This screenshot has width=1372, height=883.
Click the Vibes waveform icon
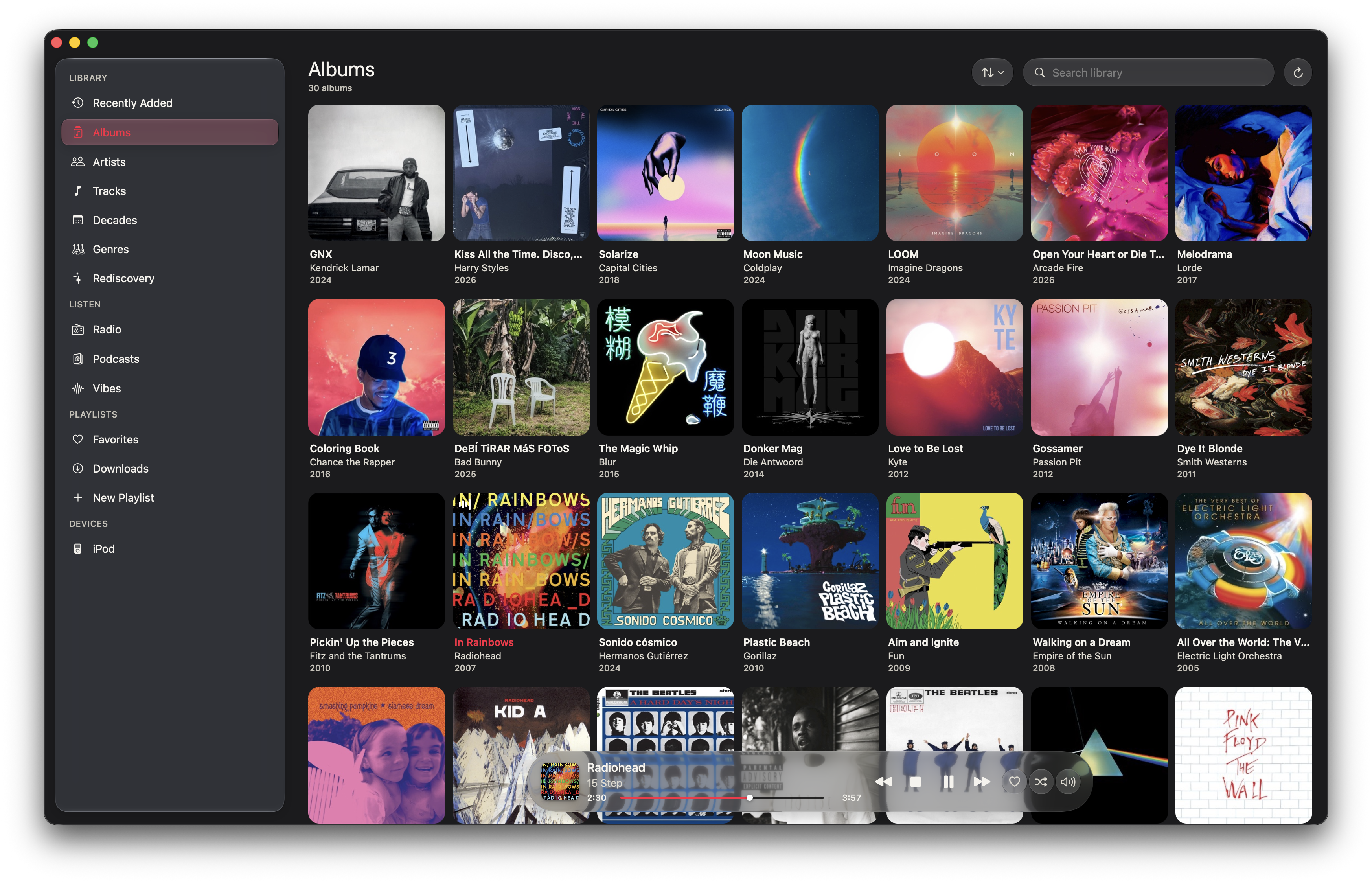[78, 388]
